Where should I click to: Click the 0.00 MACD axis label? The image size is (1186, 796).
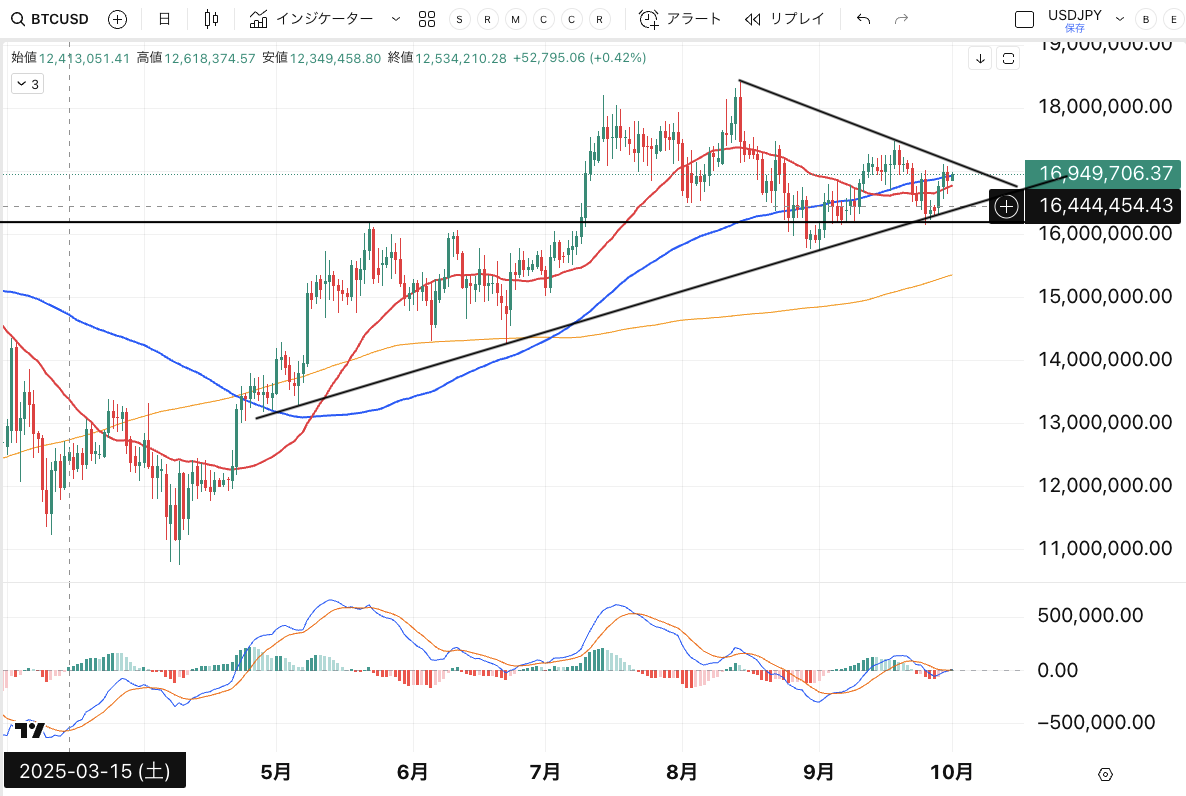(x=1057, y=670)
